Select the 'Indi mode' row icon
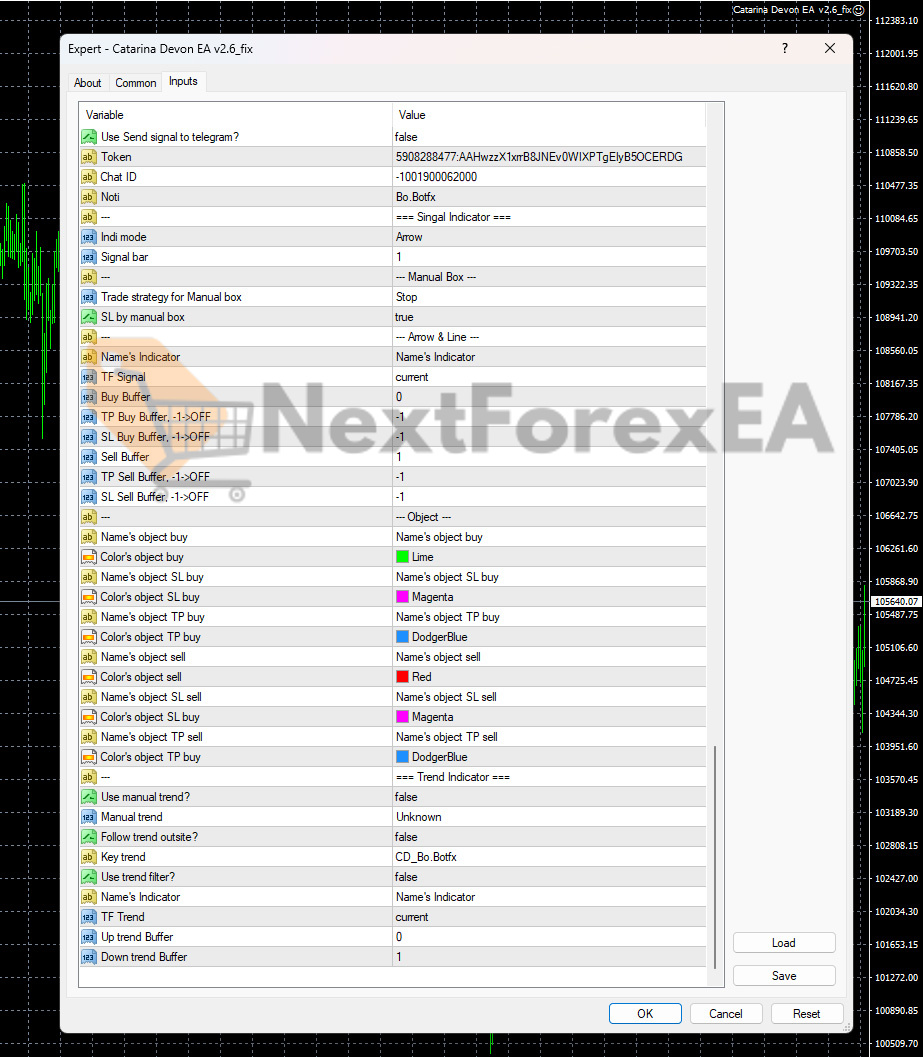Image resolution: width=923 pixels, height=1057 pixels. pyautogui.click(x=89, y=237)
